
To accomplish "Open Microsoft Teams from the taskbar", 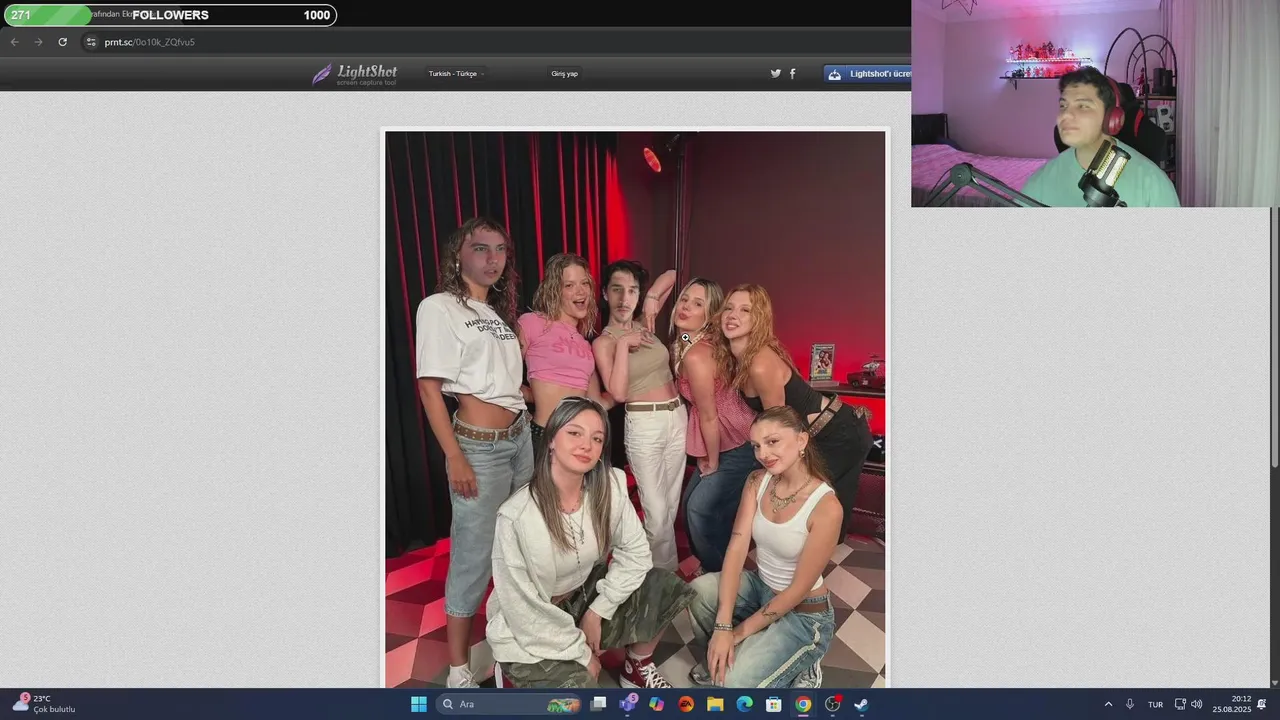I will (628, 704).
